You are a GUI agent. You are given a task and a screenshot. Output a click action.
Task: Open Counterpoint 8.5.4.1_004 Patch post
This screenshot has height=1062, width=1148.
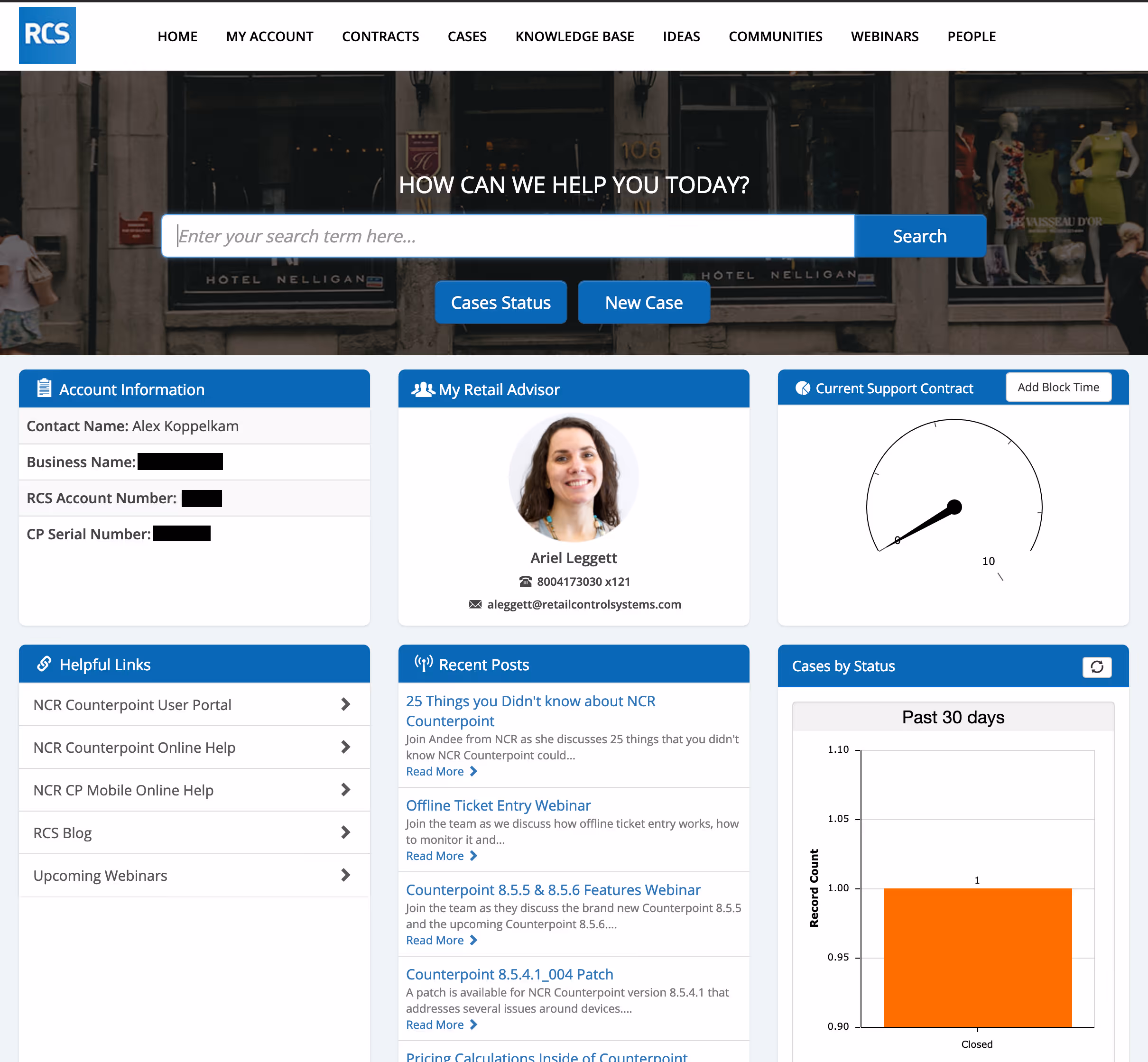(509, 974)
